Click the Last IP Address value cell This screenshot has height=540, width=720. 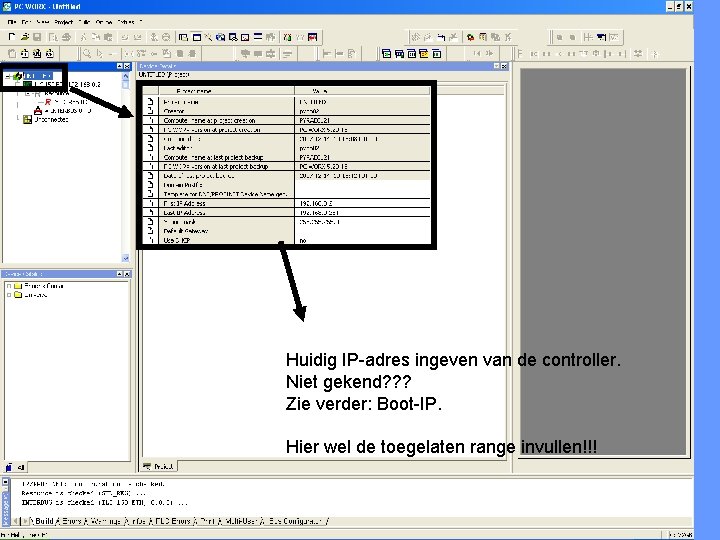362,212
